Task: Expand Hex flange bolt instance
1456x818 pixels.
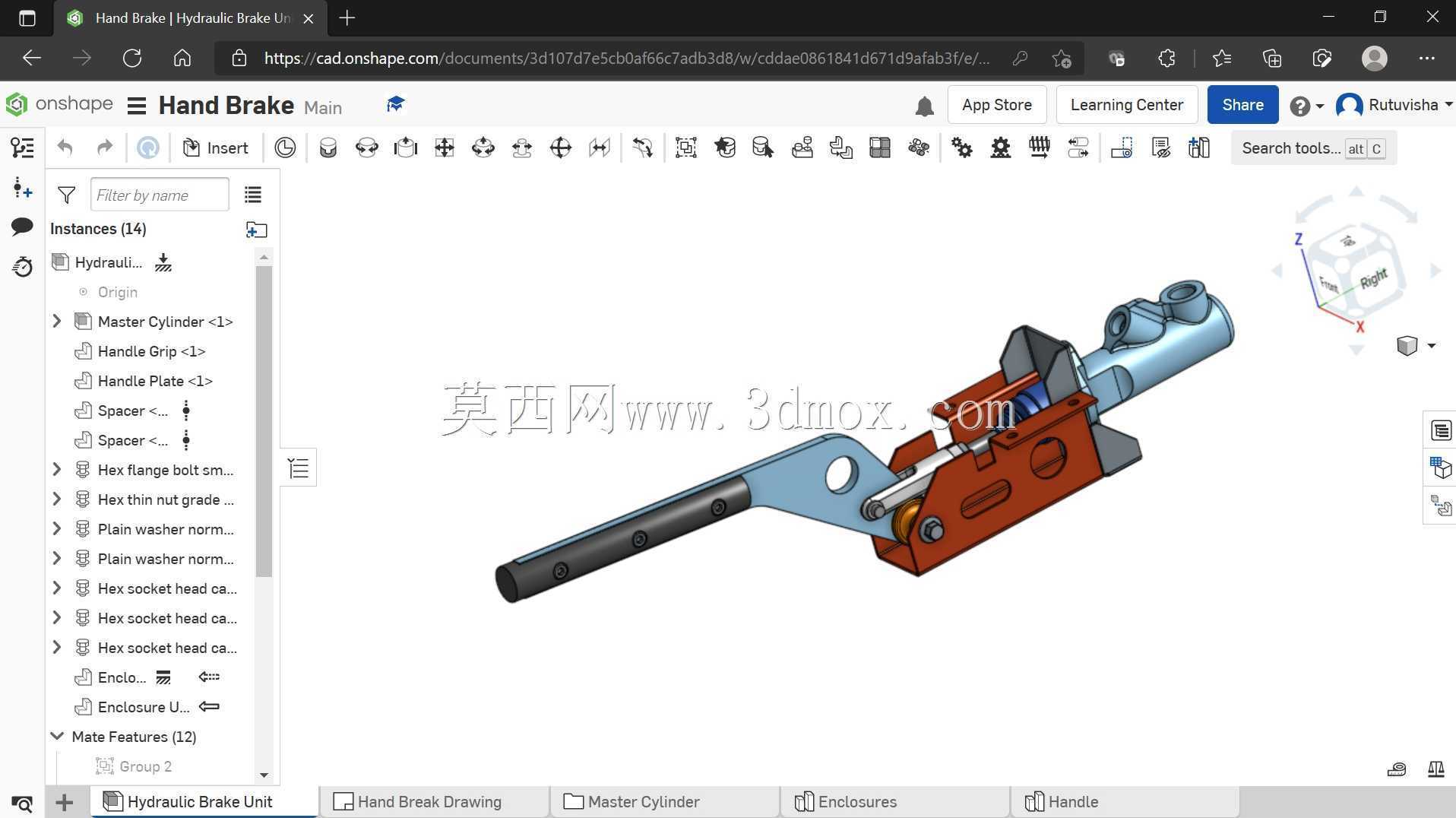Action: 57,470
